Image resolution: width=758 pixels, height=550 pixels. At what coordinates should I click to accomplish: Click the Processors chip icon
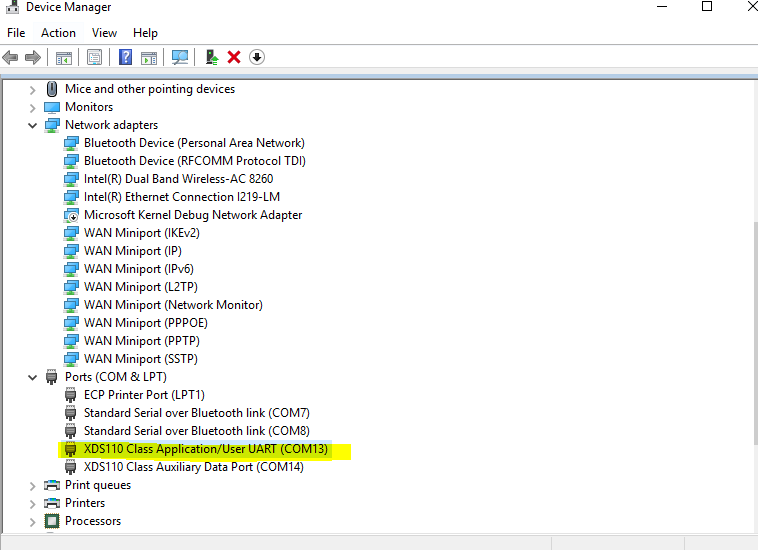click(x=52, y=521)
